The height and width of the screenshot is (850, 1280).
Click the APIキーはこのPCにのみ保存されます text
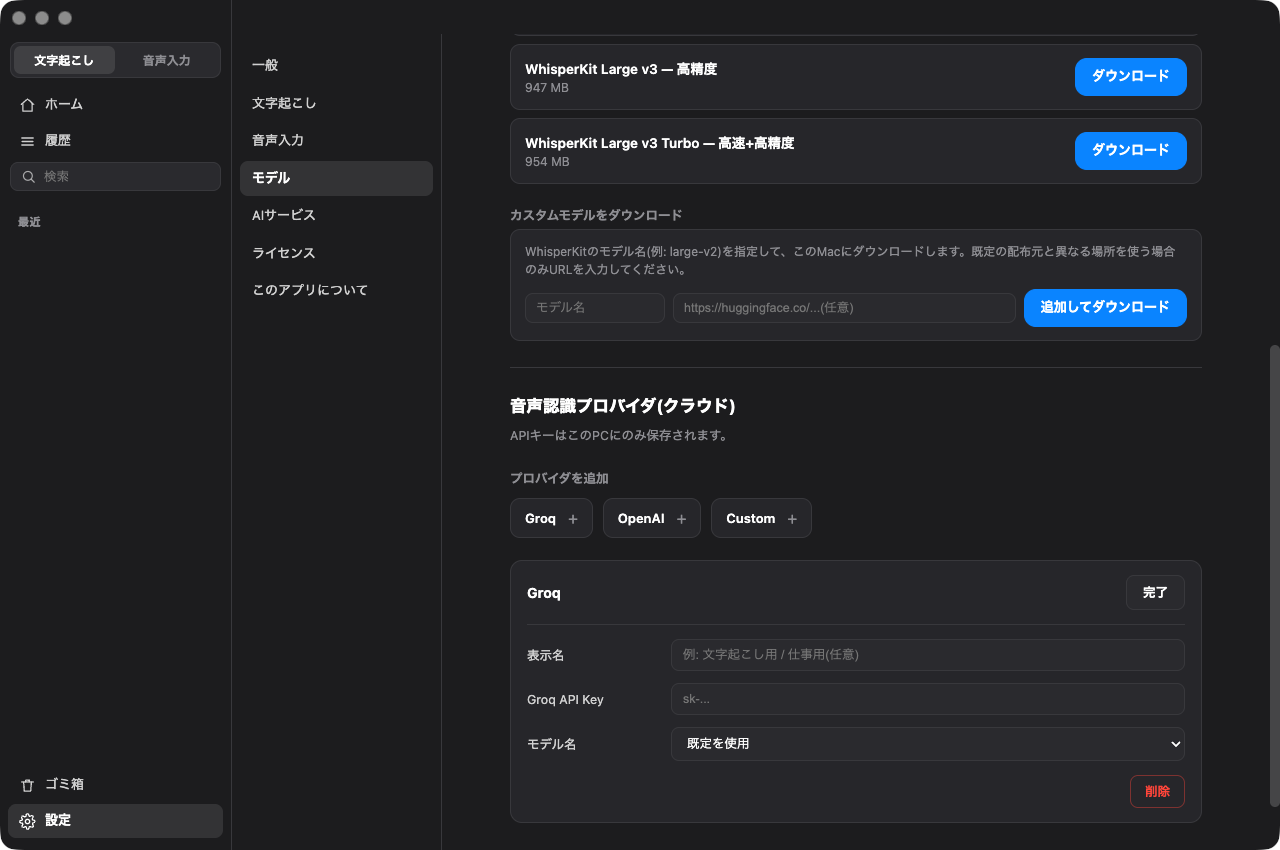[x=618, y=436]
